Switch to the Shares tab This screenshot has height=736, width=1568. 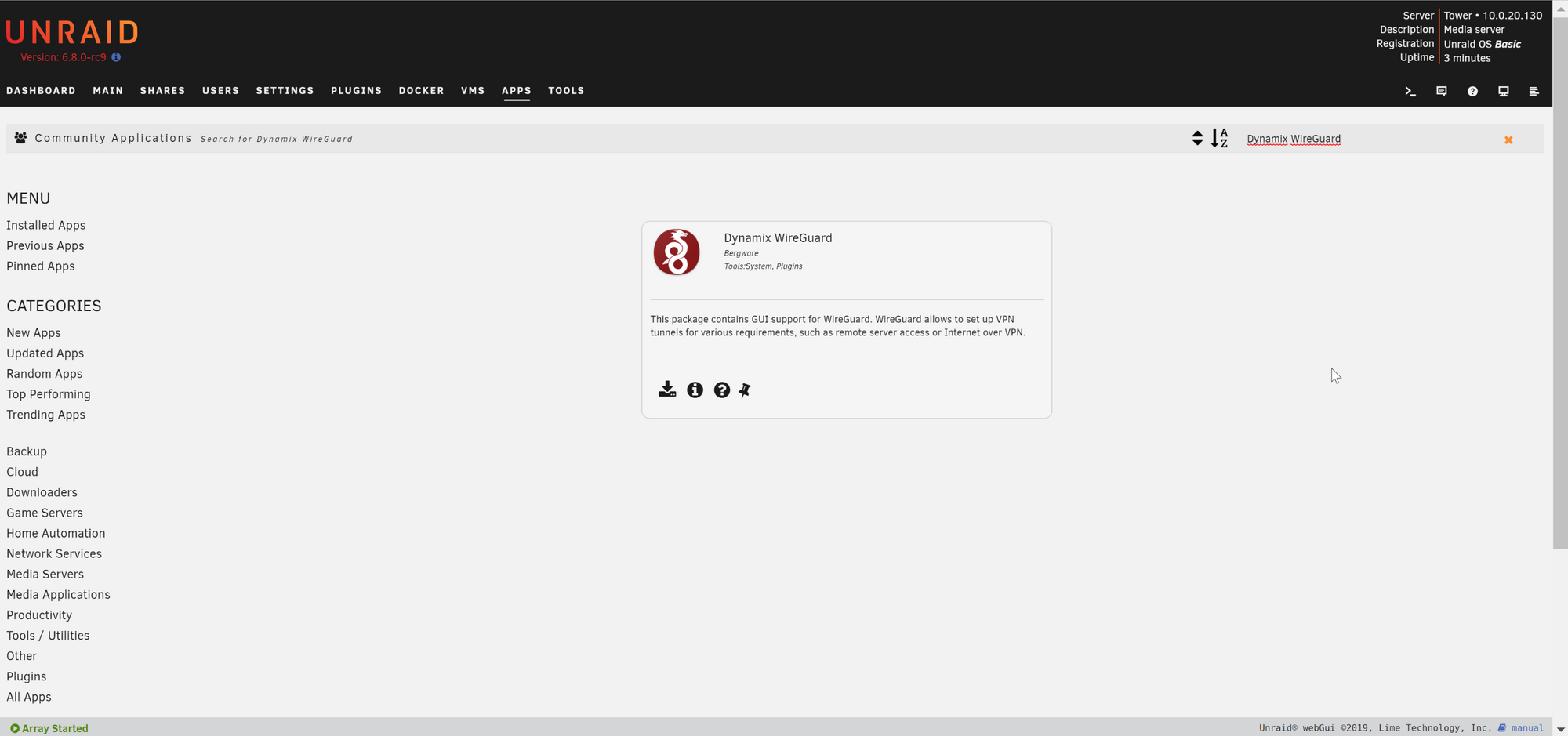(162, 91)
